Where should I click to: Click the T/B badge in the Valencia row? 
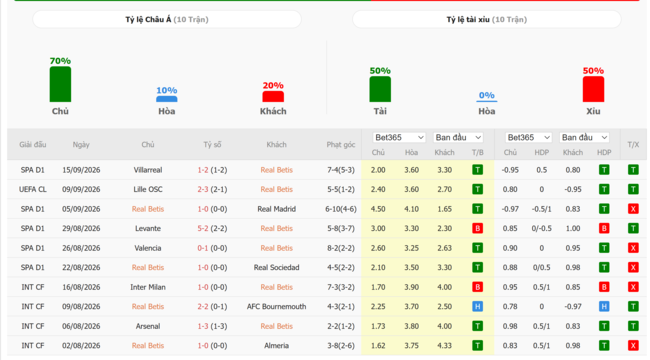(477, 248)
